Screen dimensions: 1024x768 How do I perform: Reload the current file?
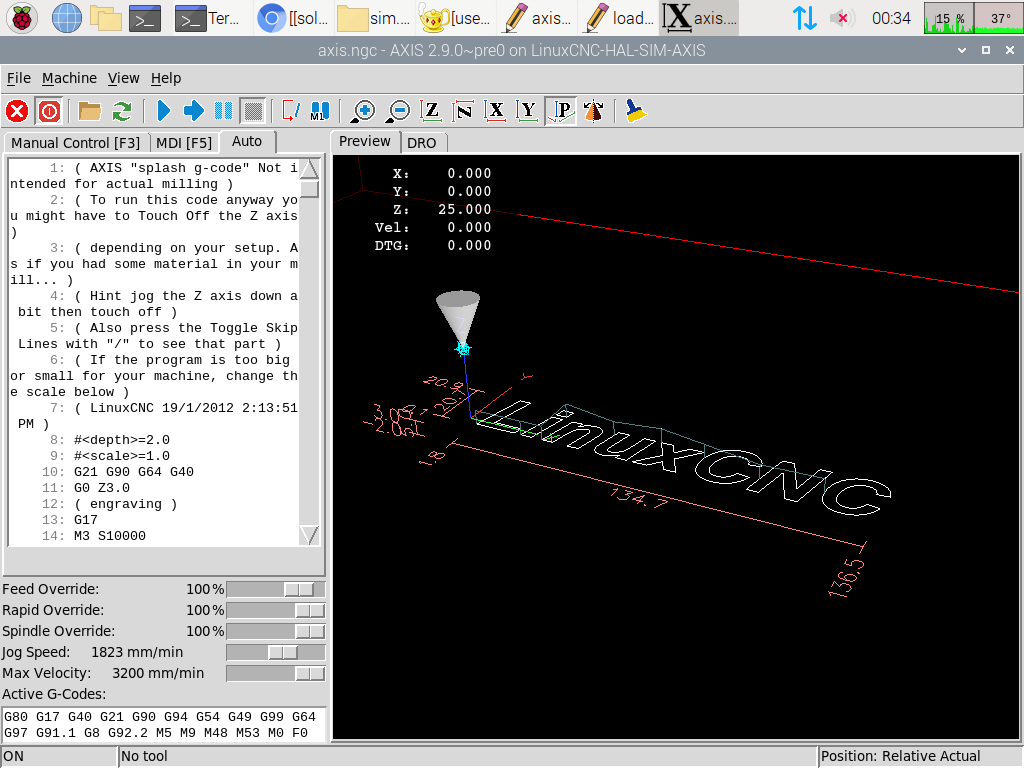pyautogui.click(x=121, y=111)
